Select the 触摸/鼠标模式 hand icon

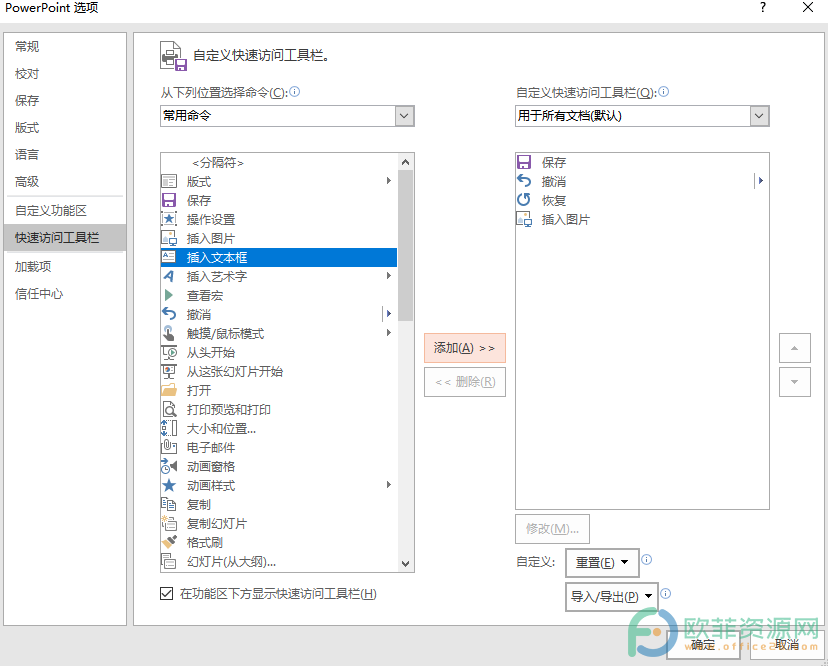pos(169,333)
